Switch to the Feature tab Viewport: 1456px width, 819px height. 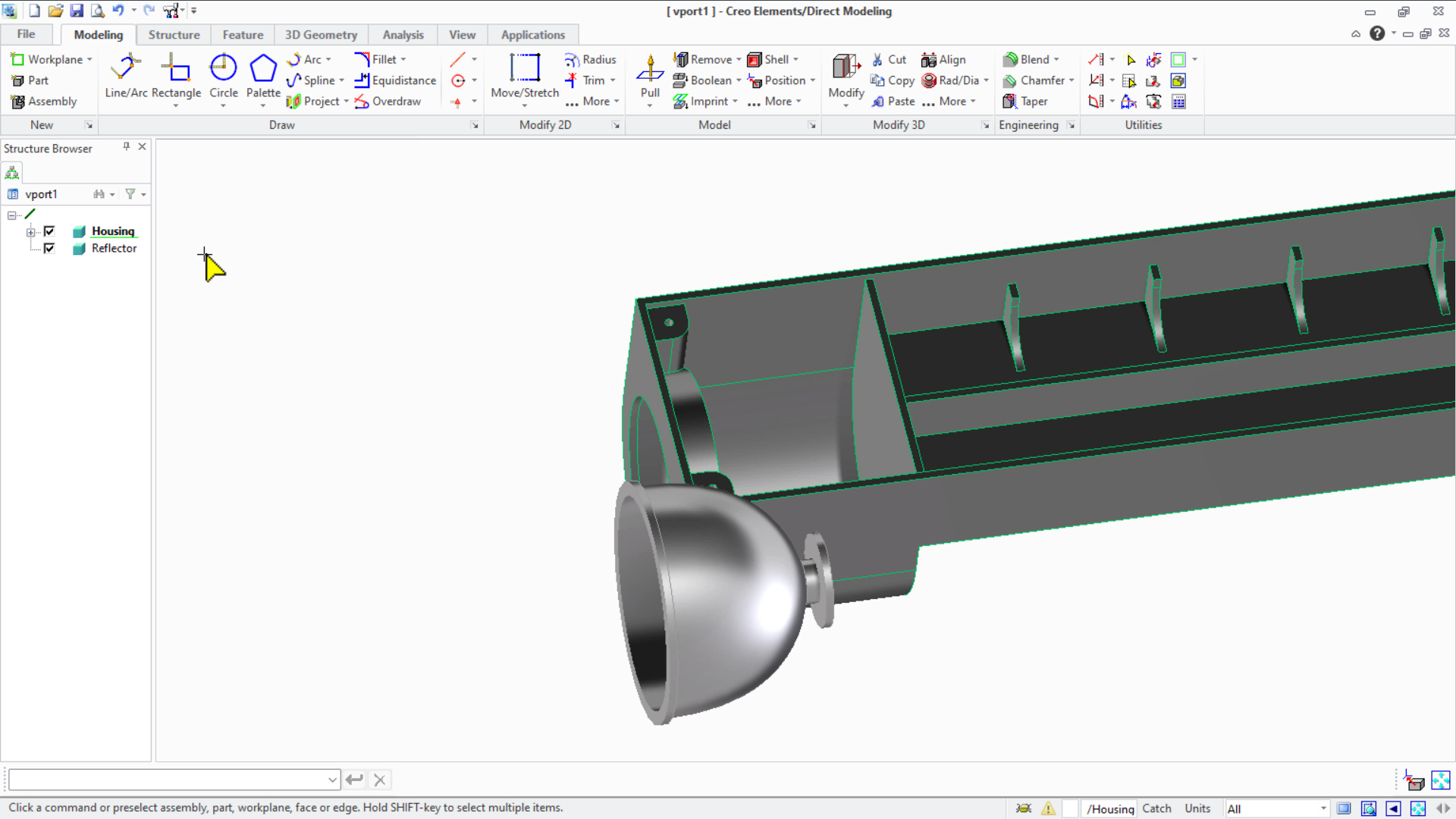coord(243,35)
